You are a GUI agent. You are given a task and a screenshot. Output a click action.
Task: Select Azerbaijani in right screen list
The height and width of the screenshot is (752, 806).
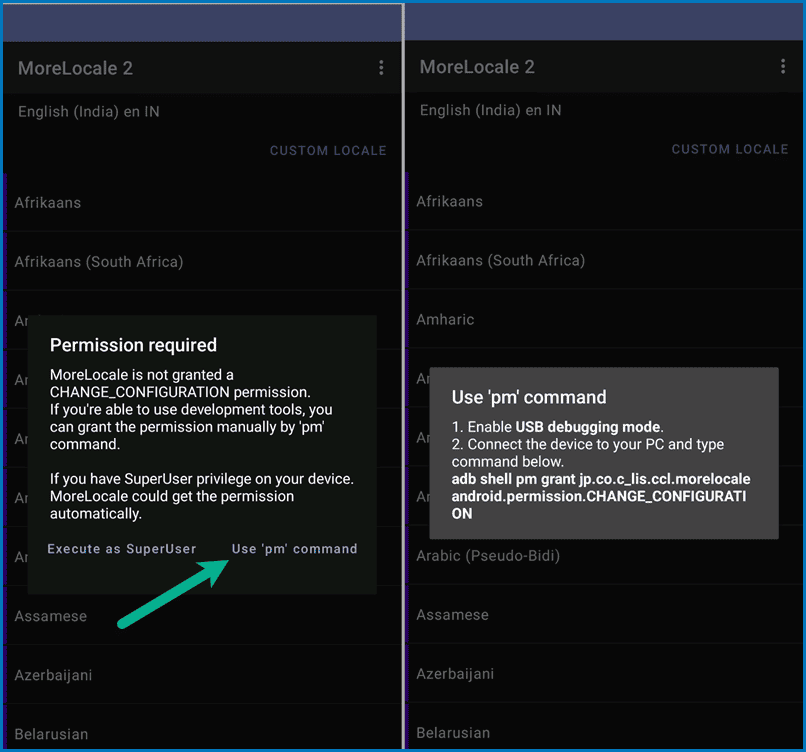pyautogui.click(x=604, y=674)
